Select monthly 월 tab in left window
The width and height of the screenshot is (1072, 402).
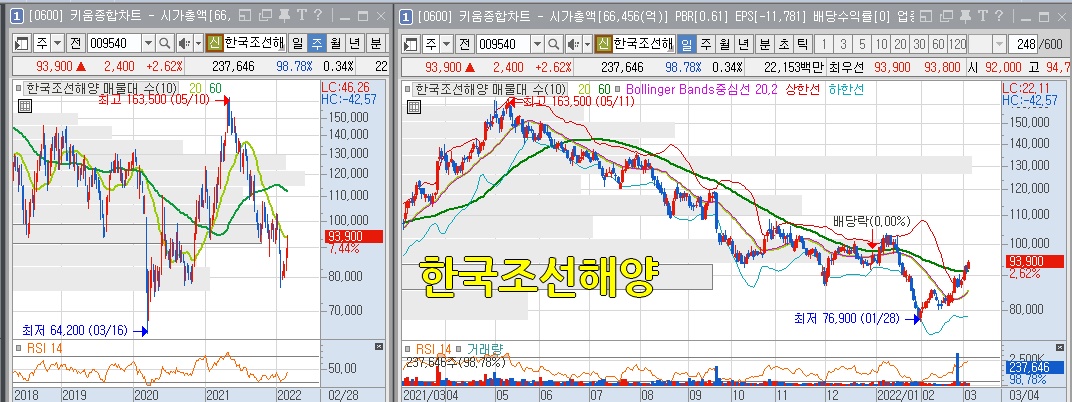336,44
